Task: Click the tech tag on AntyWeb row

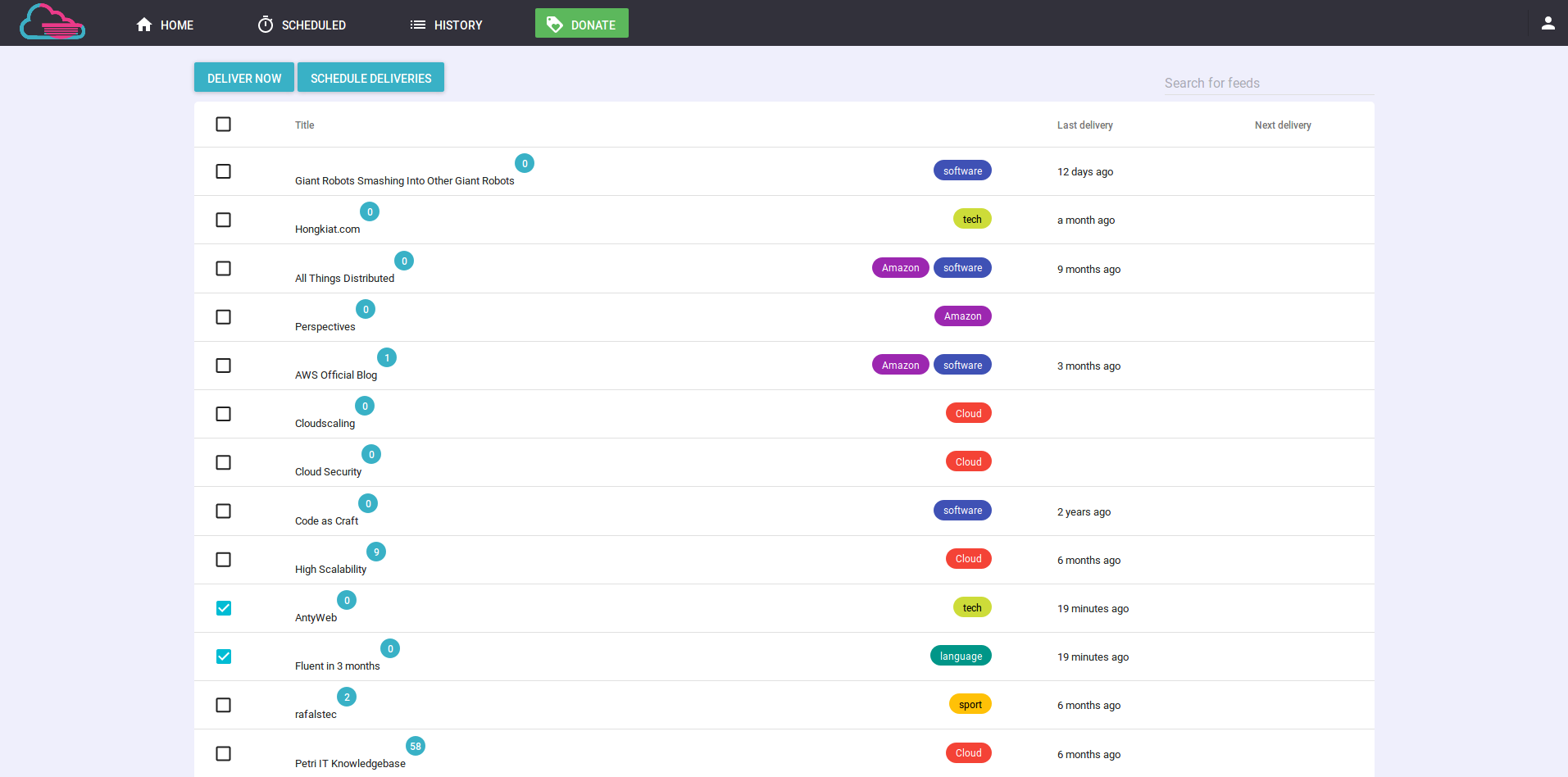Action: tap(972, 607)
